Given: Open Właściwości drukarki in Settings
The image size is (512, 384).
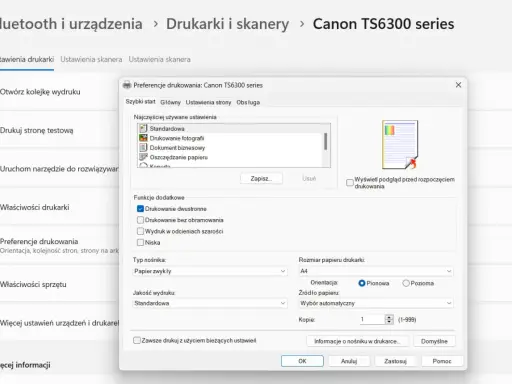Looking at the screenshot, I should pyautogui.click(x=59, y=207).
